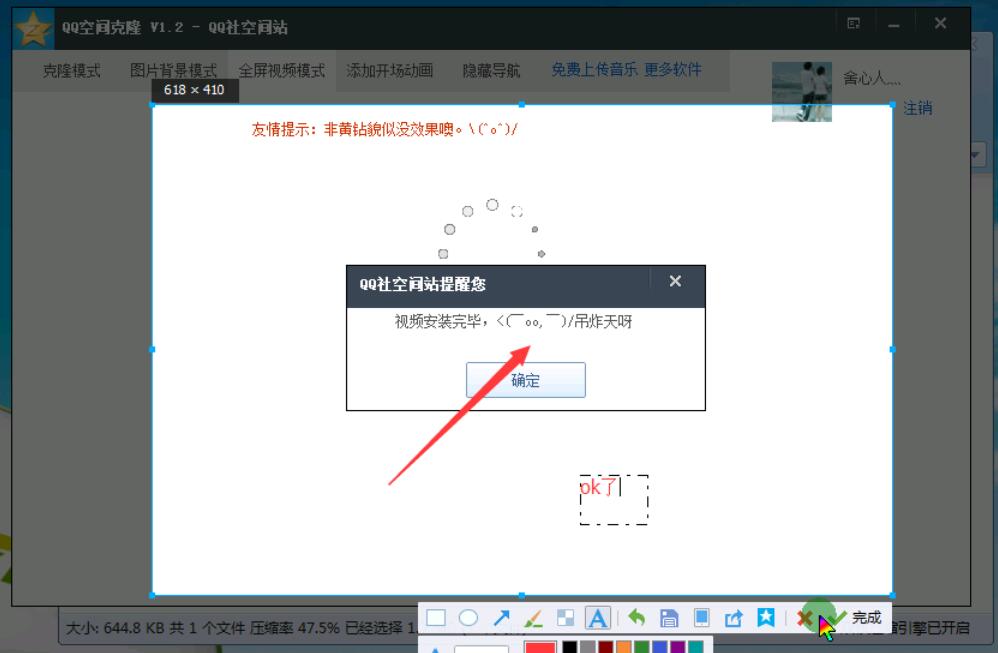
Task: Close the QQ社空间站提醒您 dialog
Action: coord(675,281)
